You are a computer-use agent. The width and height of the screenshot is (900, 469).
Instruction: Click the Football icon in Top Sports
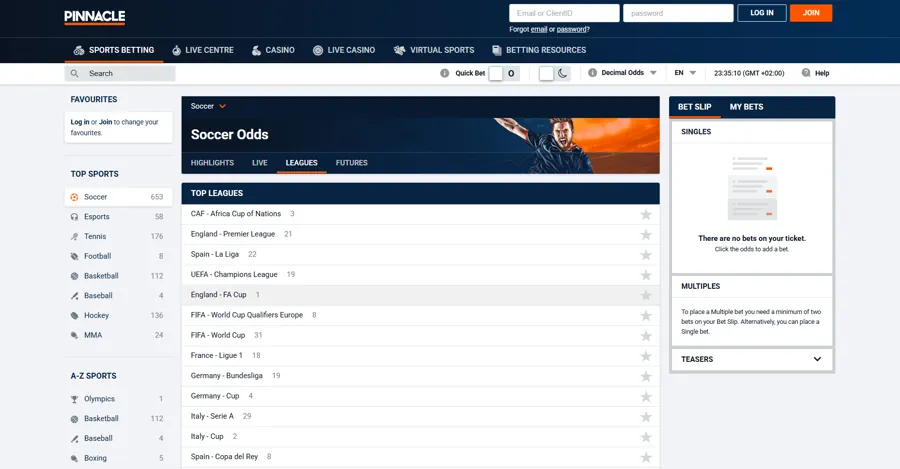click(75, 256)
